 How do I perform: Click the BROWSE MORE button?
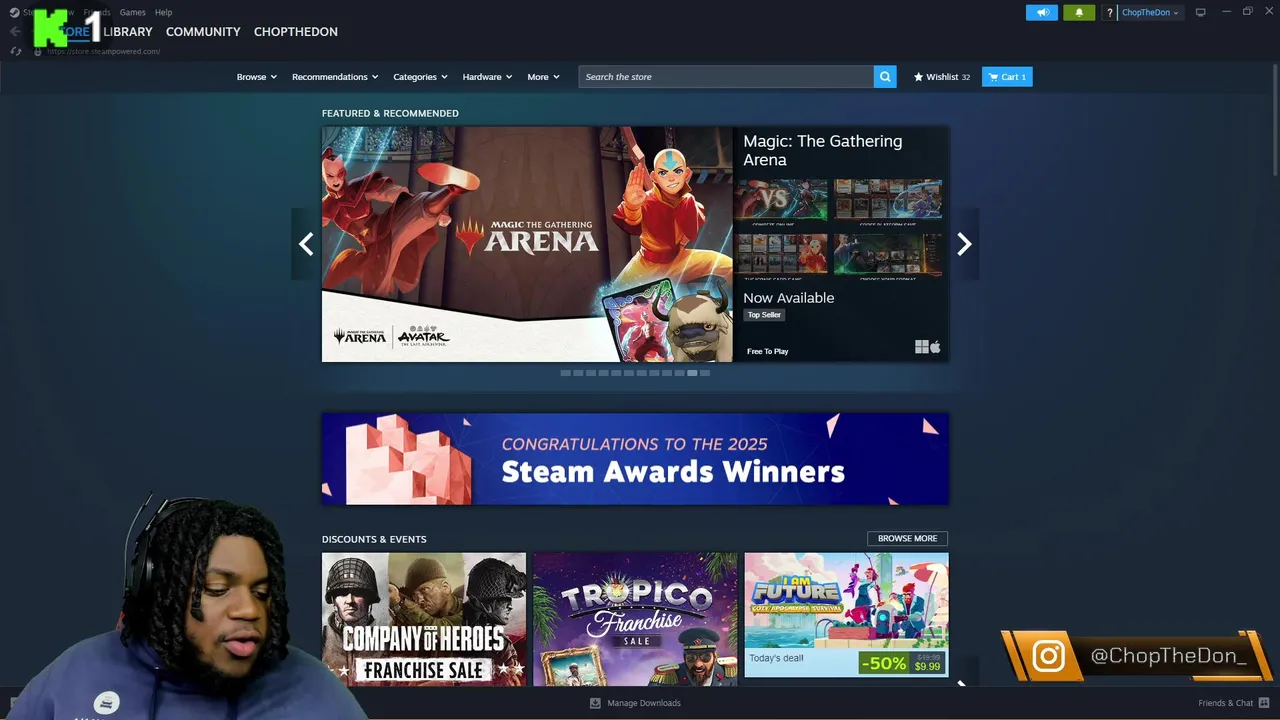pos(907,538)
